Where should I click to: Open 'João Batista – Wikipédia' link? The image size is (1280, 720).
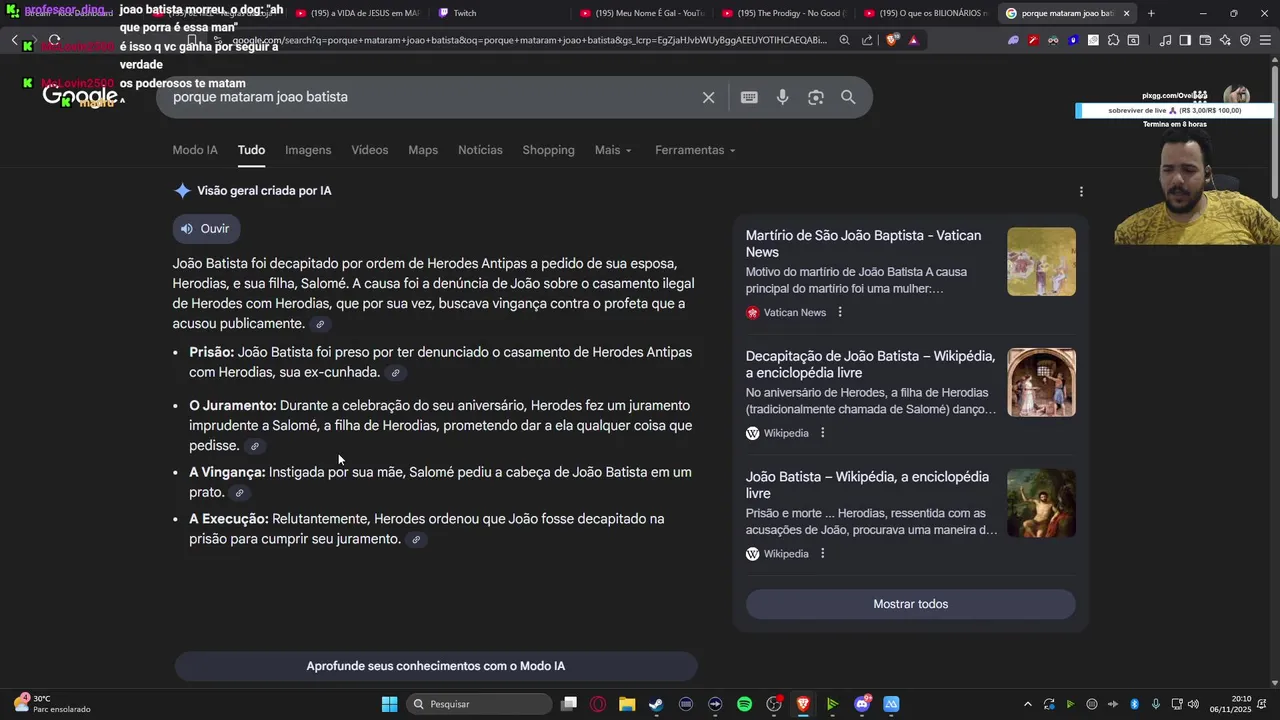(867, 485)
